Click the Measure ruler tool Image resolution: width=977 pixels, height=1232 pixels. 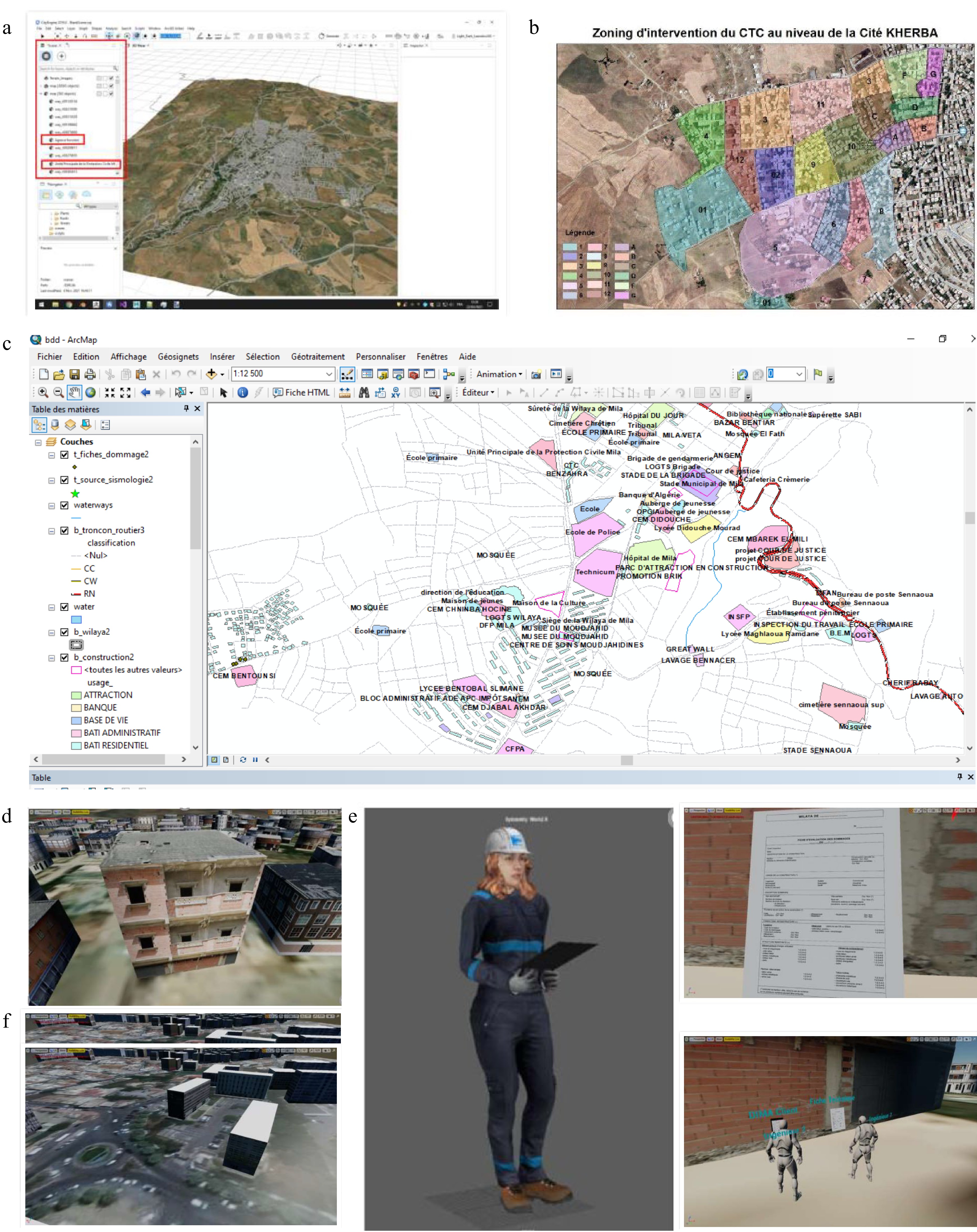tap(344, 392)
